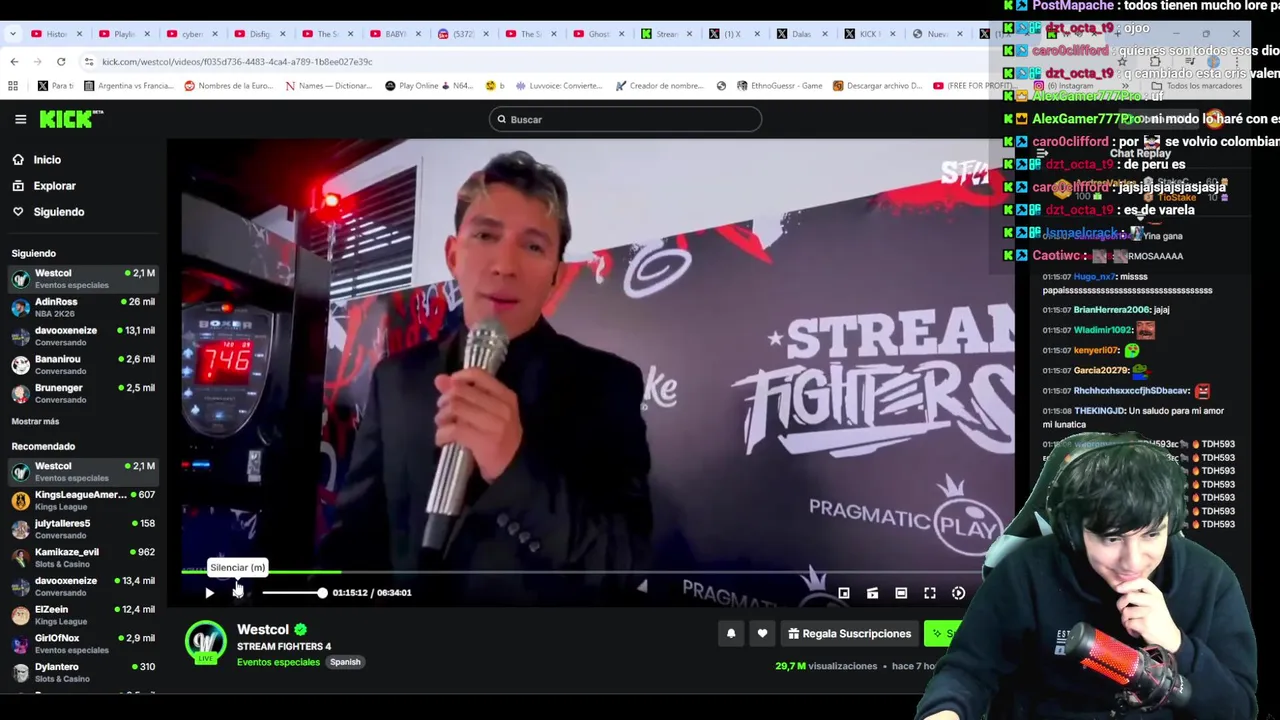Viewport: 1280px width, 720px height.
Task: Open Creador de nombre bookmark
Action: [x=659, y=86]
